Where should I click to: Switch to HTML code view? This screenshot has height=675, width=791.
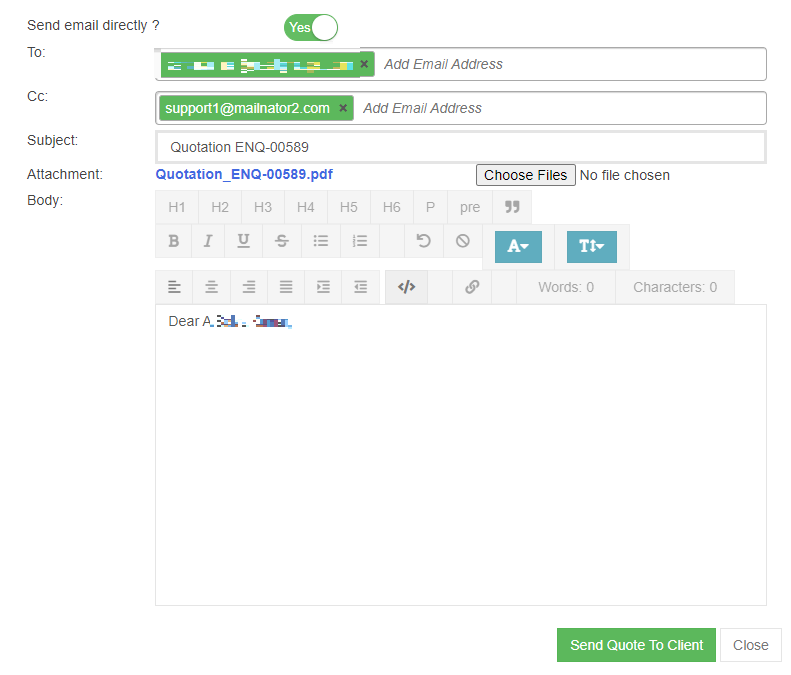[406, 287]
